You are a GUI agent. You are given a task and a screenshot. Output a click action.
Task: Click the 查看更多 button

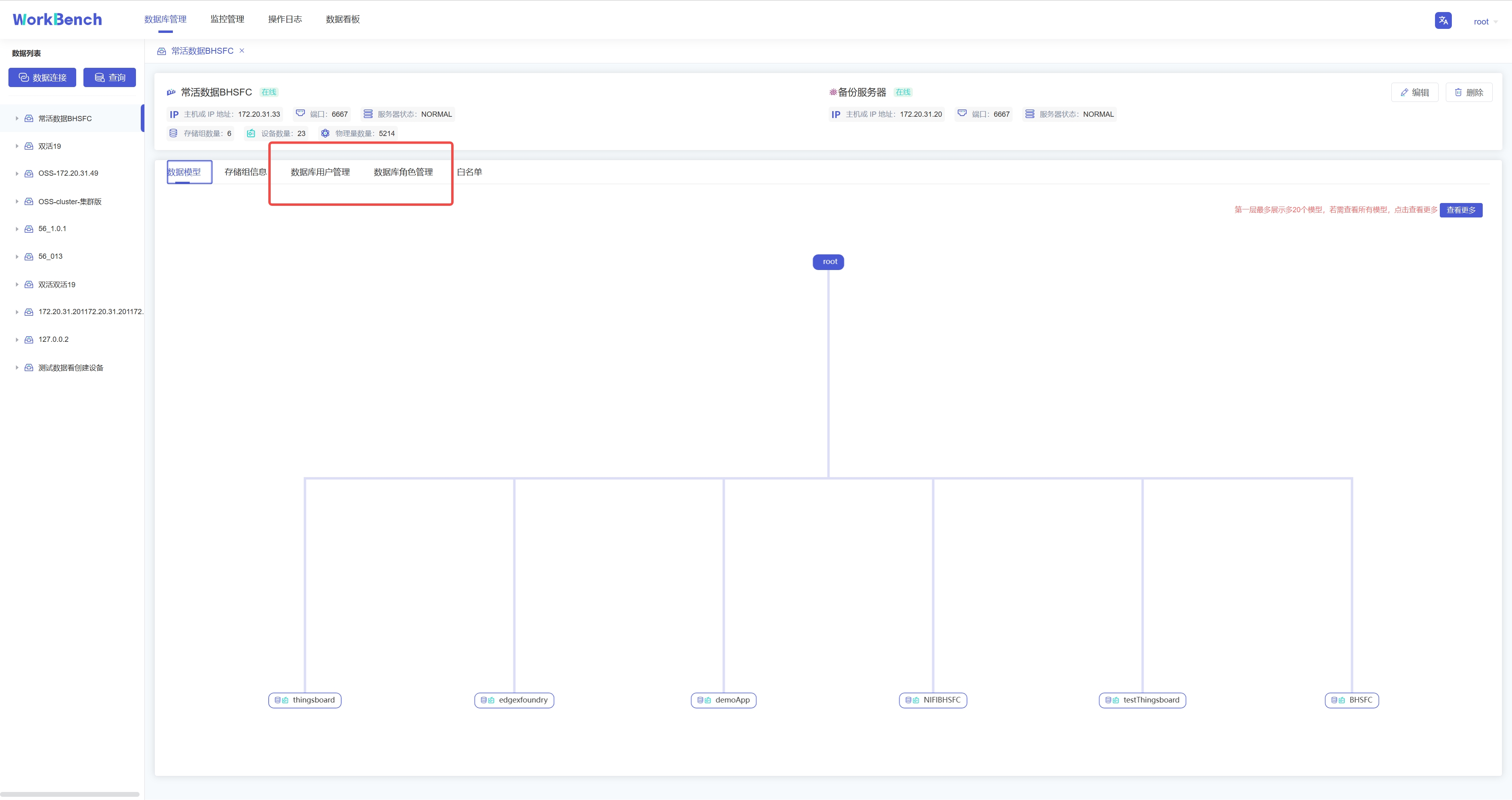point(1460,210)
